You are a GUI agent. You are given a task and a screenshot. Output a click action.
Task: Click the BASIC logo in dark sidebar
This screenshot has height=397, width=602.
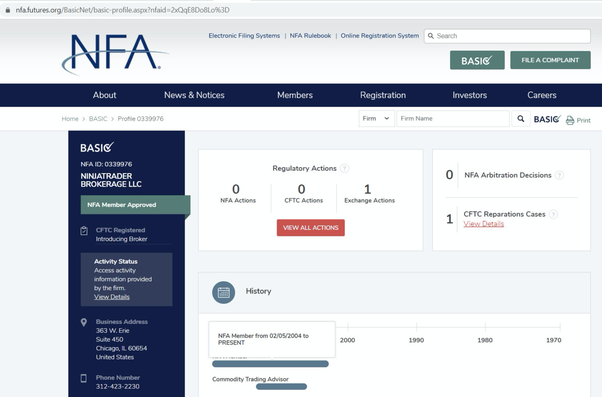pyautogui.click(x=97, y=147)
